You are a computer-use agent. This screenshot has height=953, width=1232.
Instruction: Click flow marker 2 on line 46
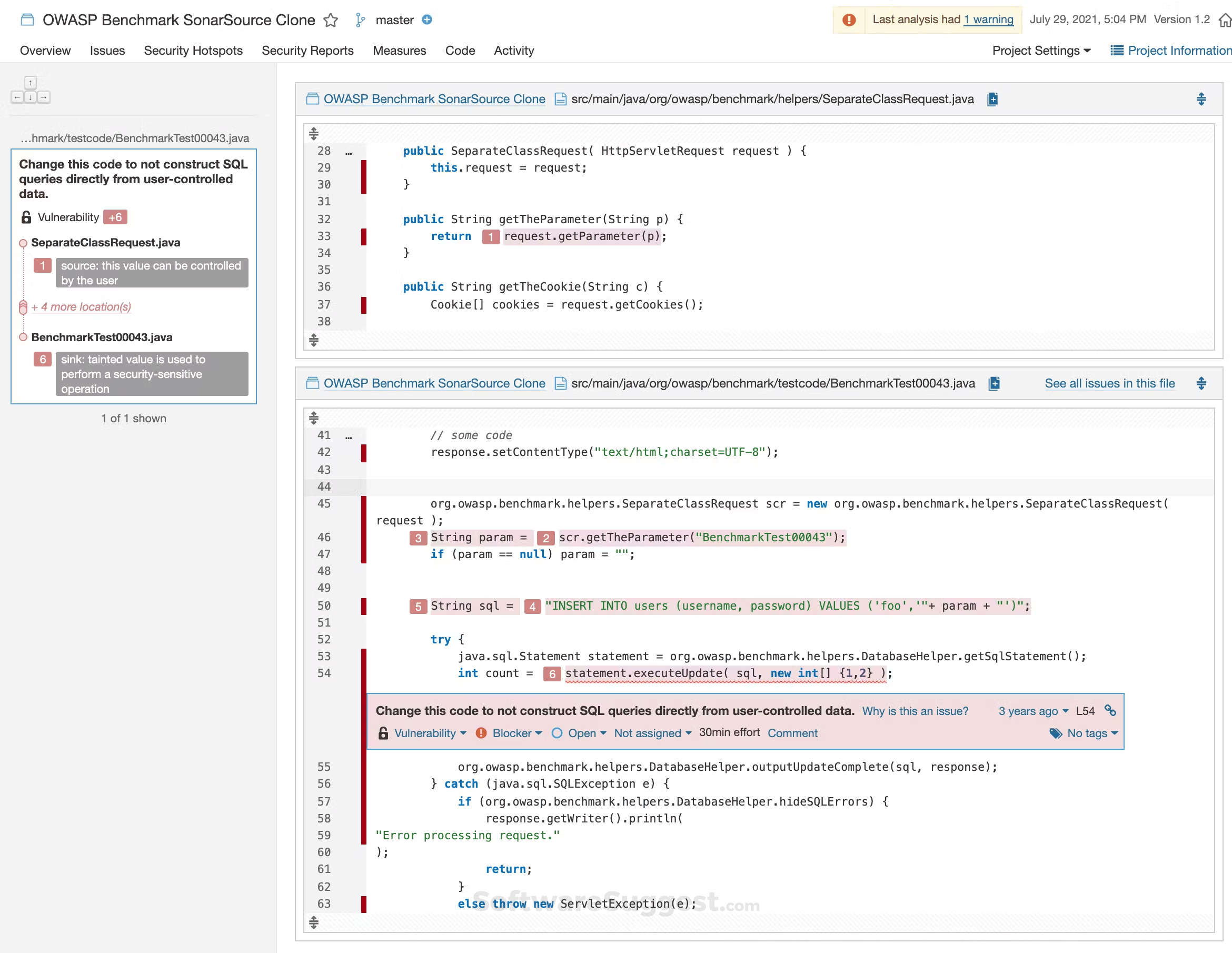(545, 538)
